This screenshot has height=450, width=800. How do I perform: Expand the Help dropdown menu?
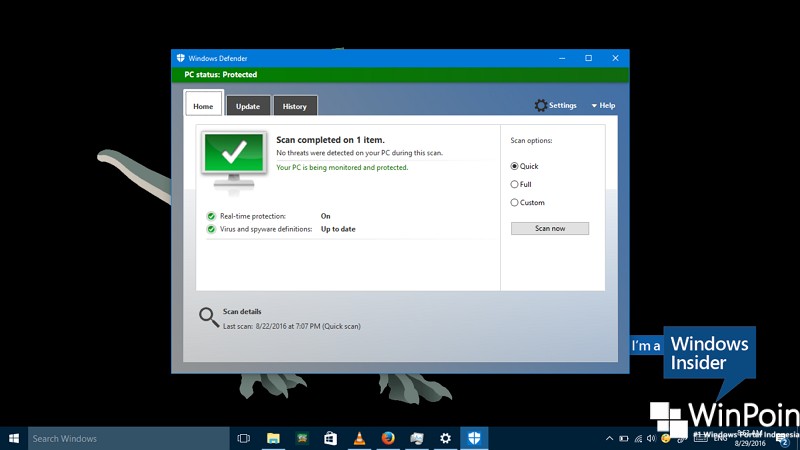tap(603, 105)
